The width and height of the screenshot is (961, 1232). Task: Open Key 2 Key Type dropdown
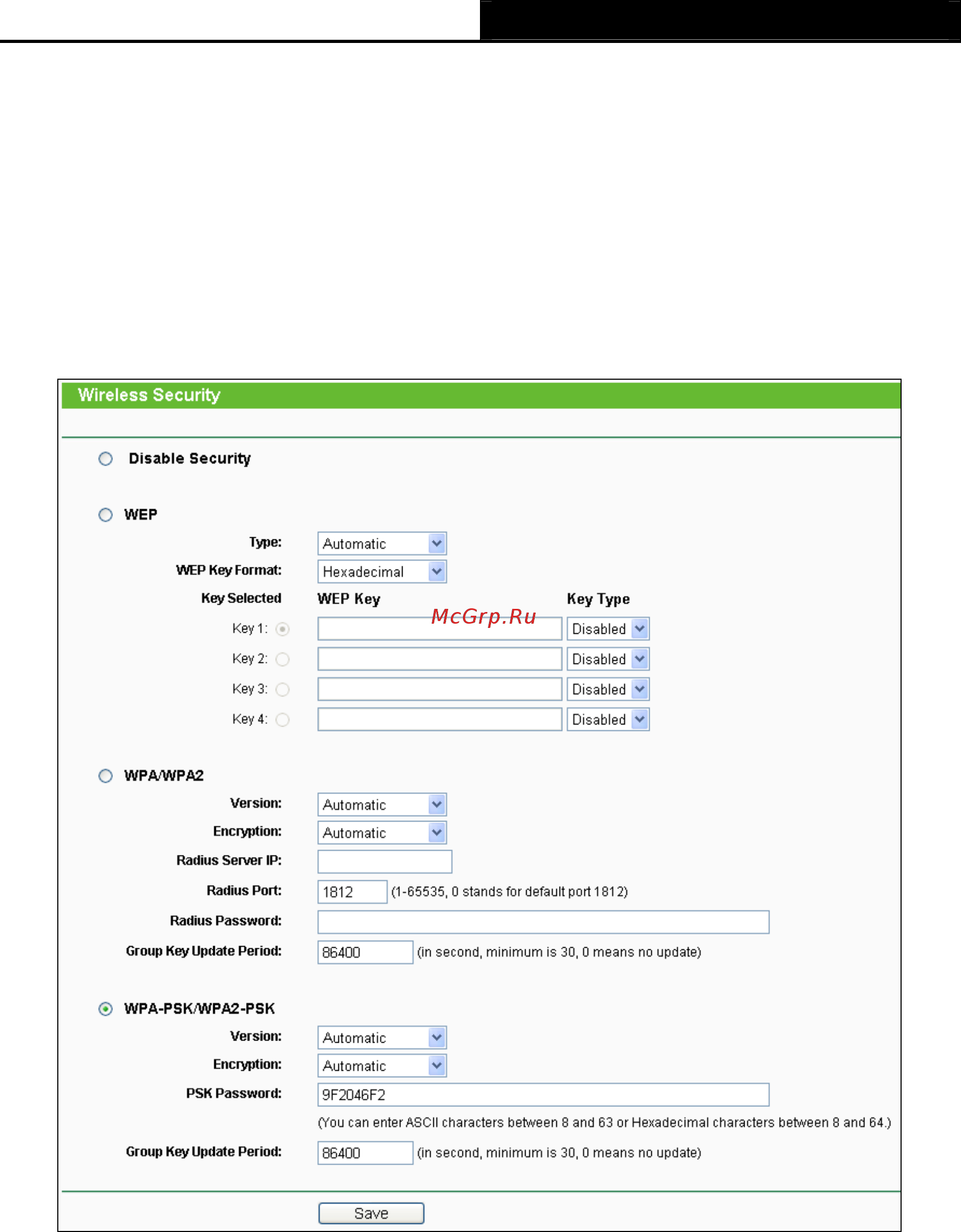click(608, 659)
